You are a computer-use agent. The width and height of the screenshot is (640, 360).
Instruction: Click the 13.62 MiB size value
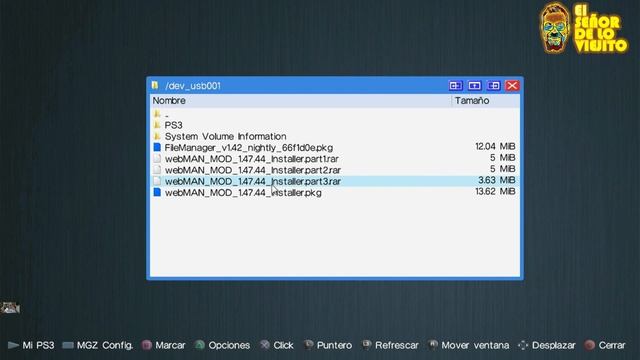click(495, 191)
